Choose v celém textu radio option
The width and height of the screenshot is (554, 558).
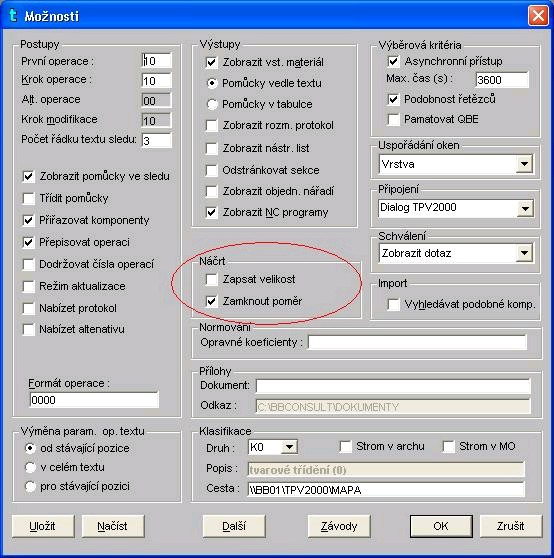(30, 467)
